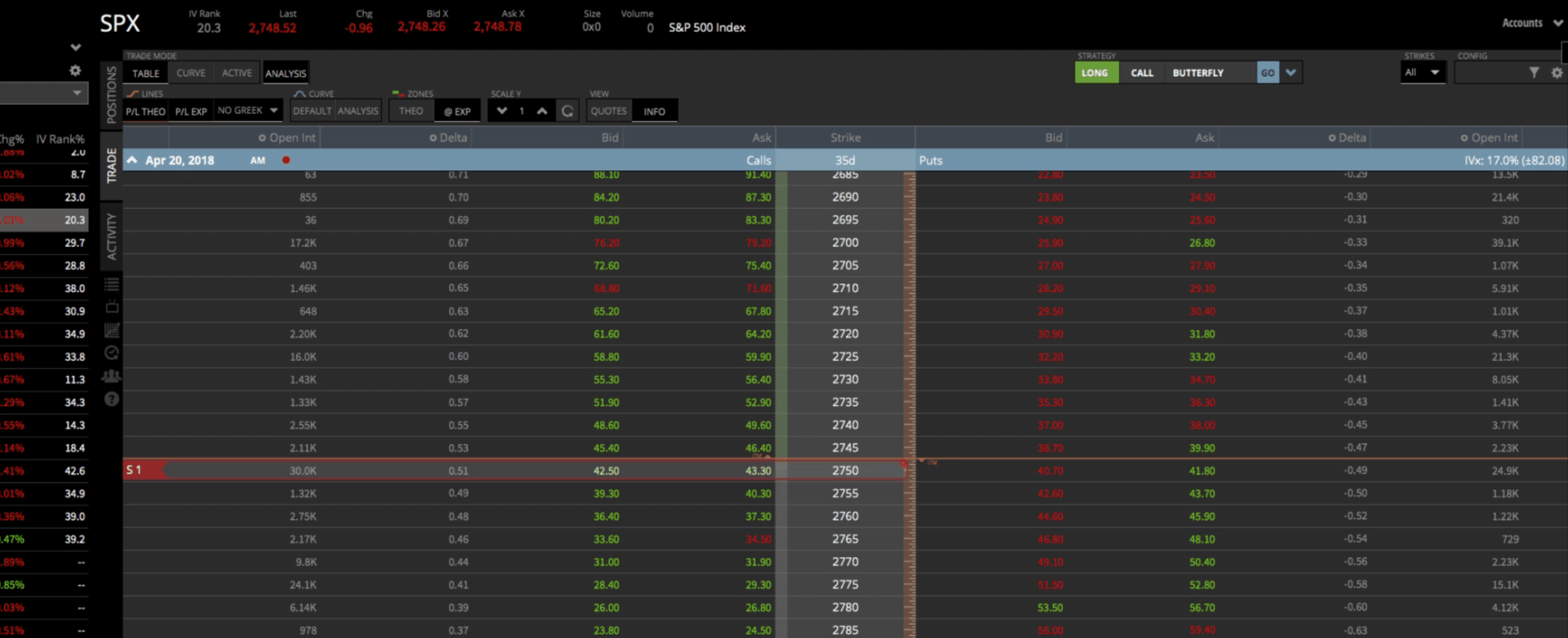Screen dimensions: 1568x638
Task: Select the ACTIVE trade mode tab
Action: pyautogui.click(x=237, y=72)
